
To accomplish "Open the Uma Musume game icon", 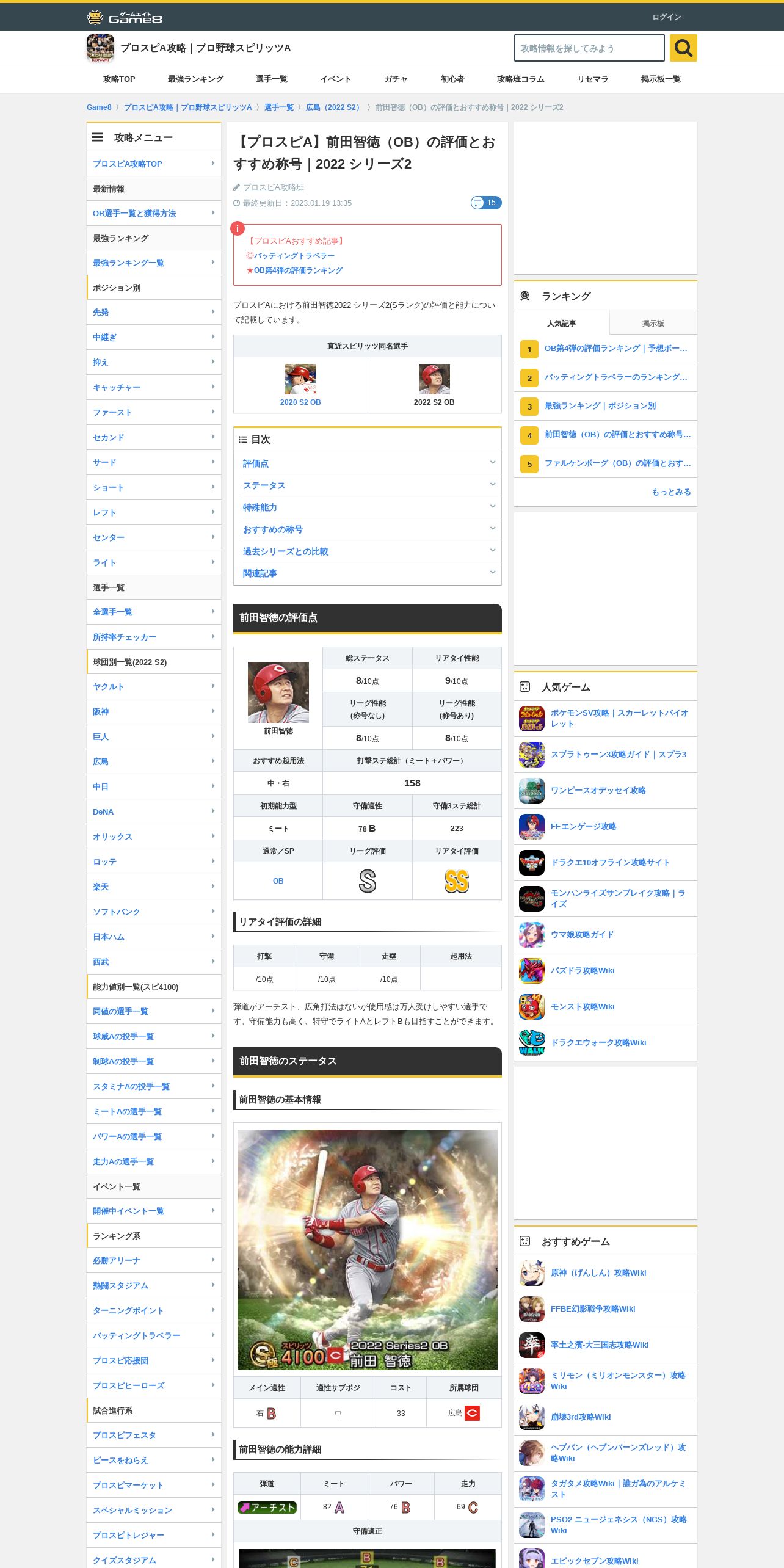I will pyautogui.click(x=532, y=935).
